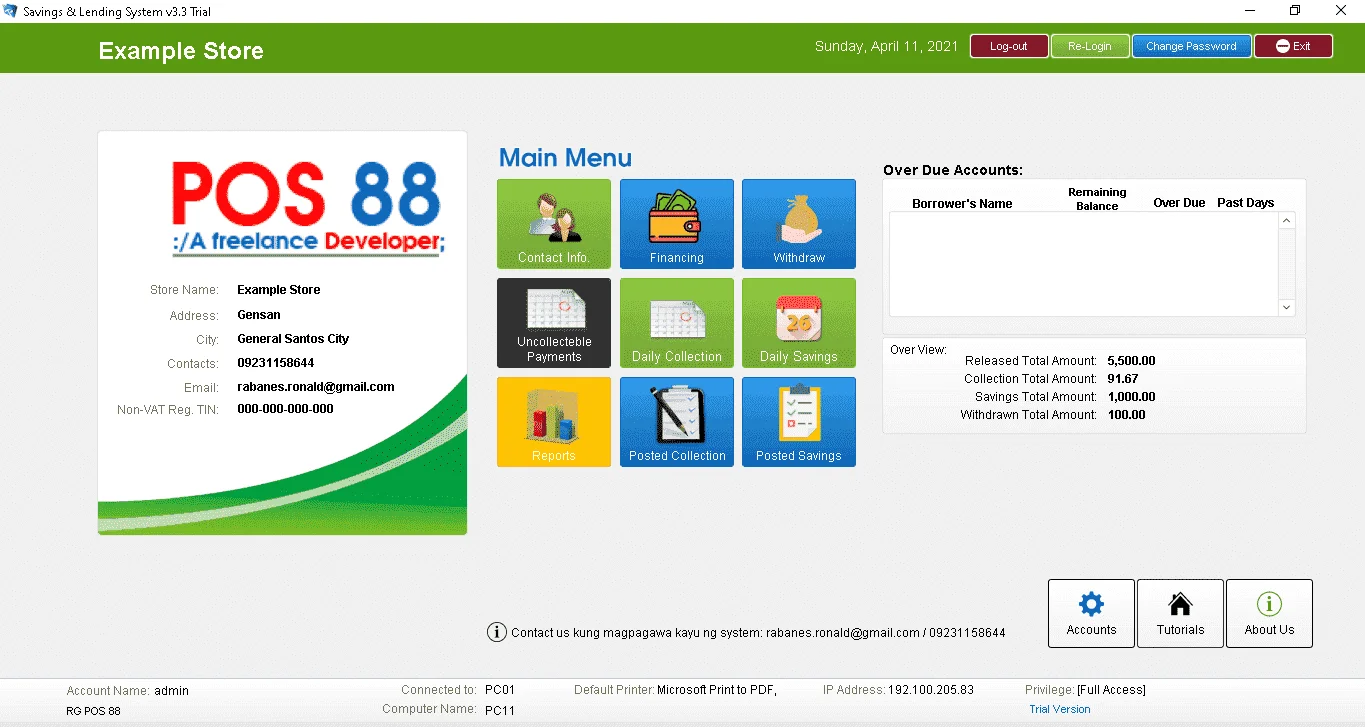1365x727 pixels.
Task: Click the TIN value 000-000-000-000
Action: [x=285, y=409]
